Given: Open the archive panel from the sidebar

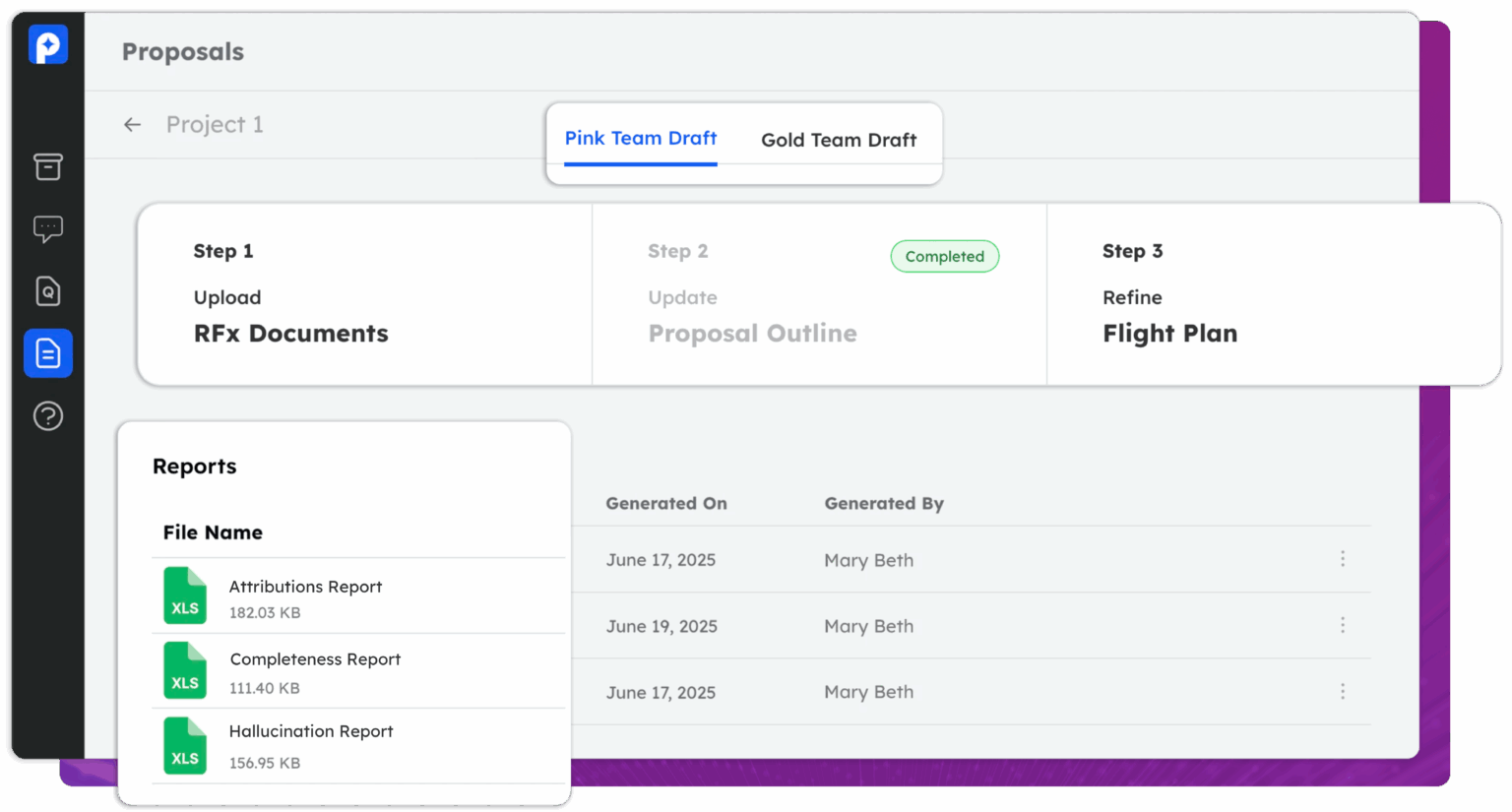Looking at the screenshot, I should 47,166.
